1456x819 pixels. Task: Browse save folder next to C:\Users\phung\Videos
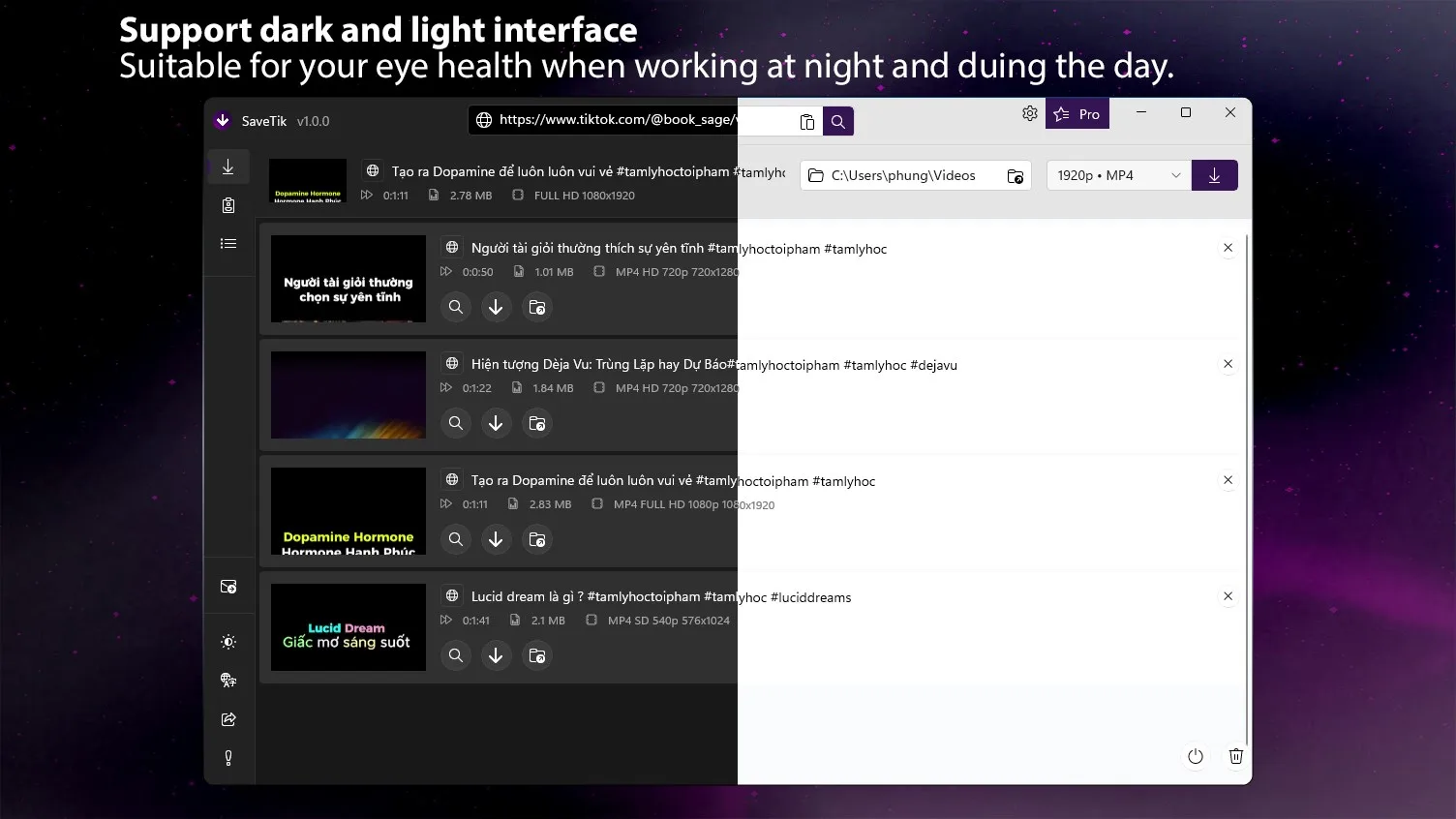pos(1016,175)
